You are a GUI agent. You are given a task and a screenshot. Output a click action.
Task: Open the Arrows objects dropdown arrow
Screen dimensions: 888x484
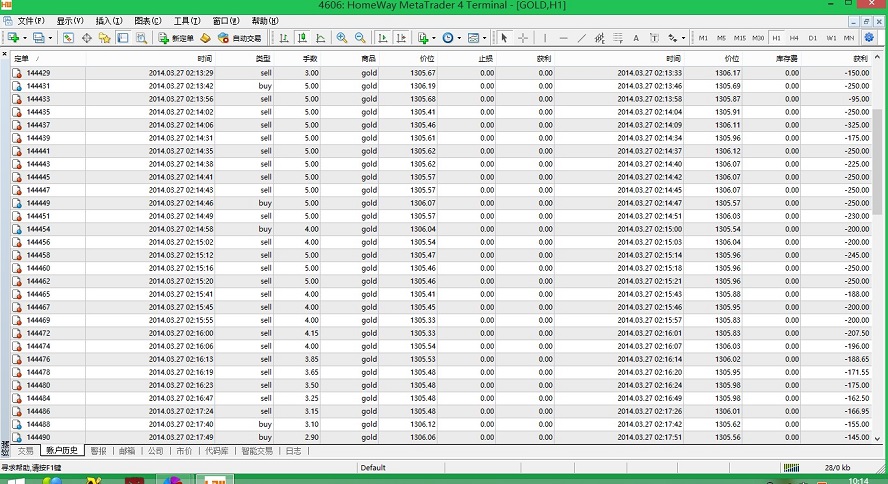[684, 38]
